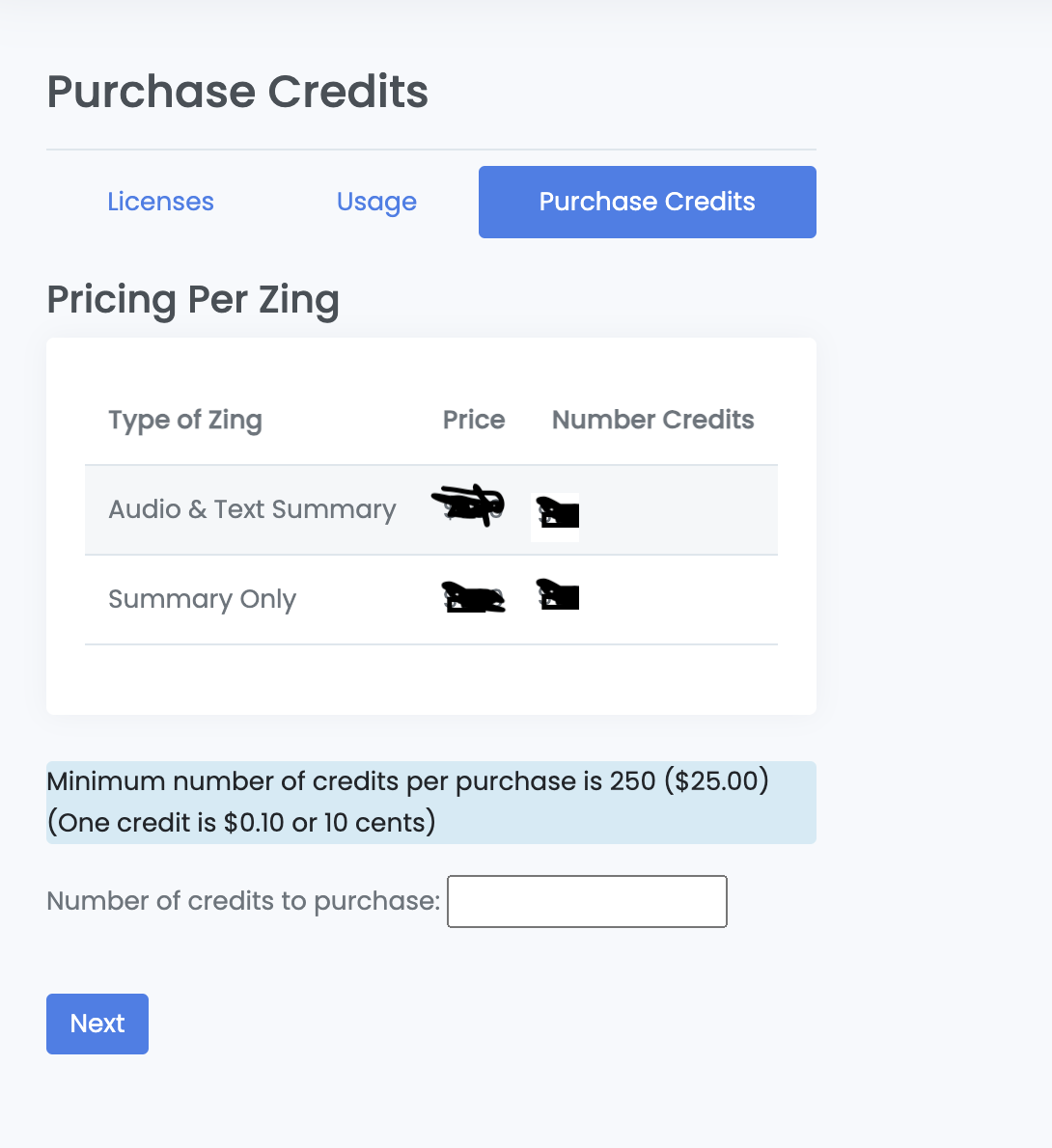Click the minimum credits per purchase notice
1052x1148 pixels.
(407, 781)
